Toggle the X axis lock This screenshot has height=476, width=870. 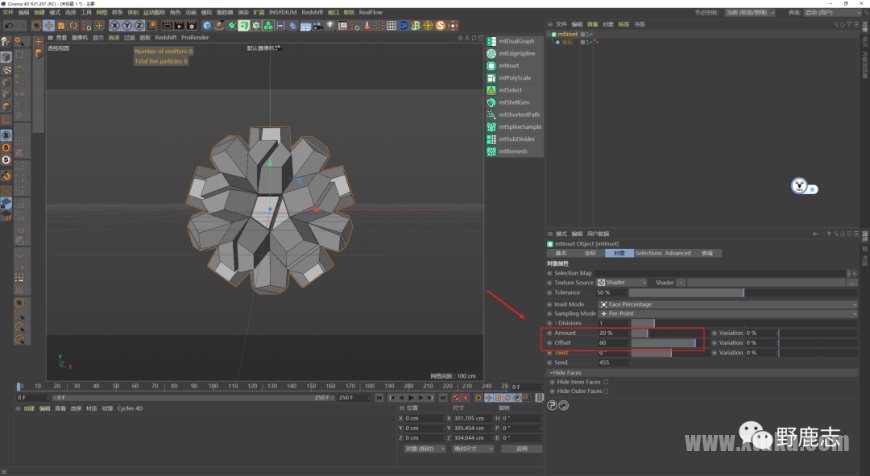pyautogui.click(x=115, y=26)
